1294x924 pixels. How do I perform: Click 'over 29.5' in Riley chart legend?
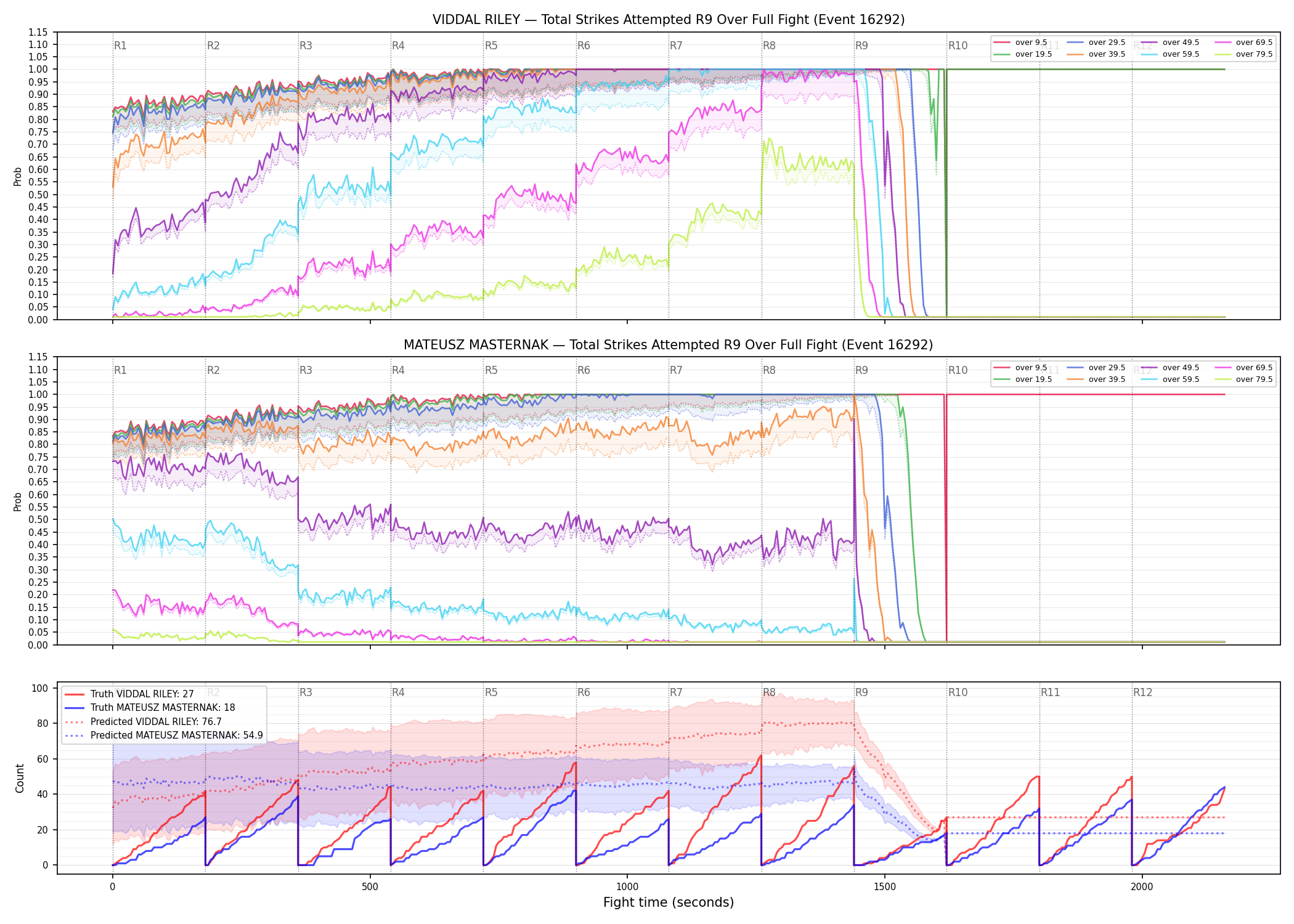pyautogui.click(x=1107, y=43)
